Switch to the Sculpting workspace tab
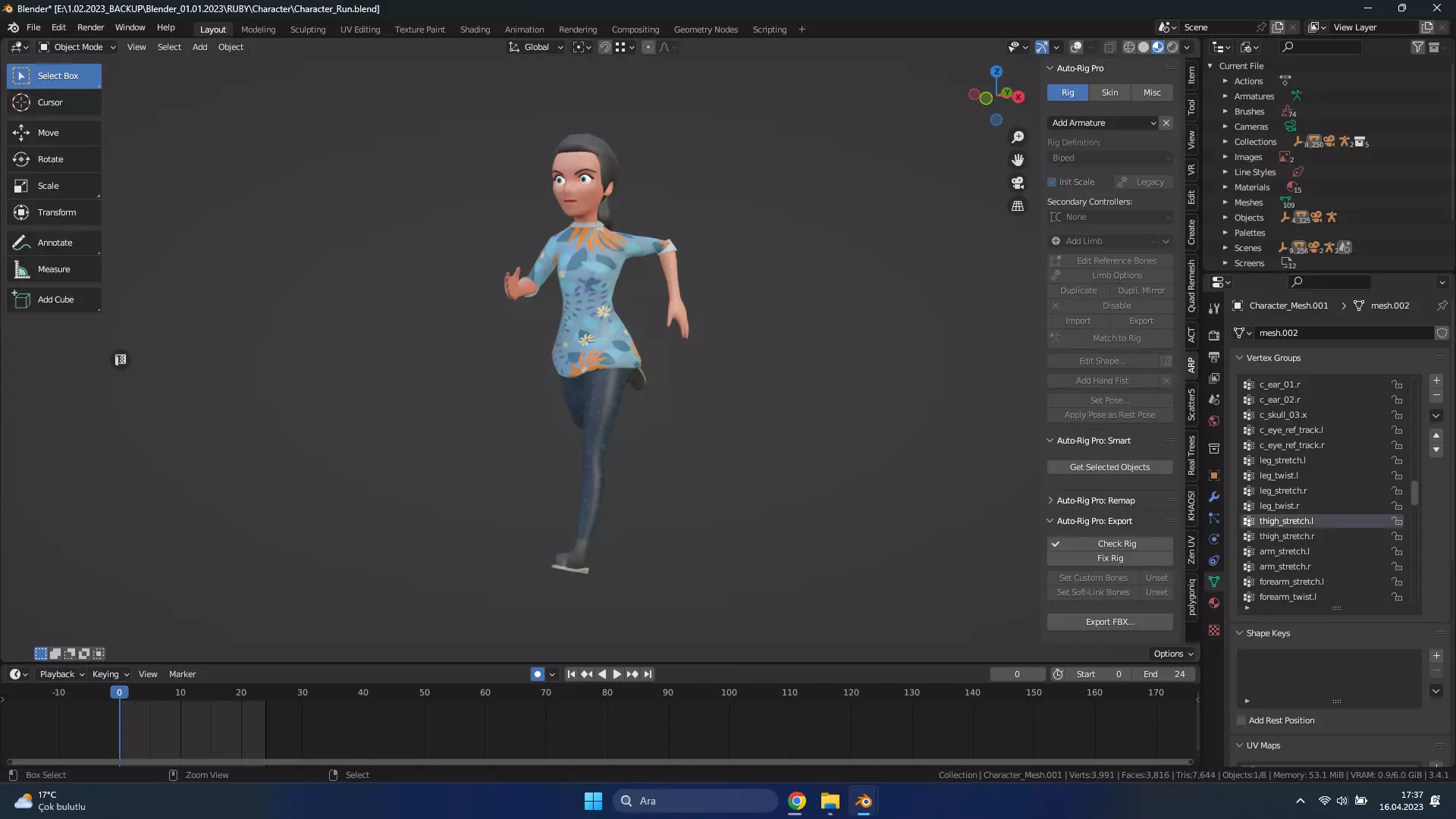 click(307, 30)
